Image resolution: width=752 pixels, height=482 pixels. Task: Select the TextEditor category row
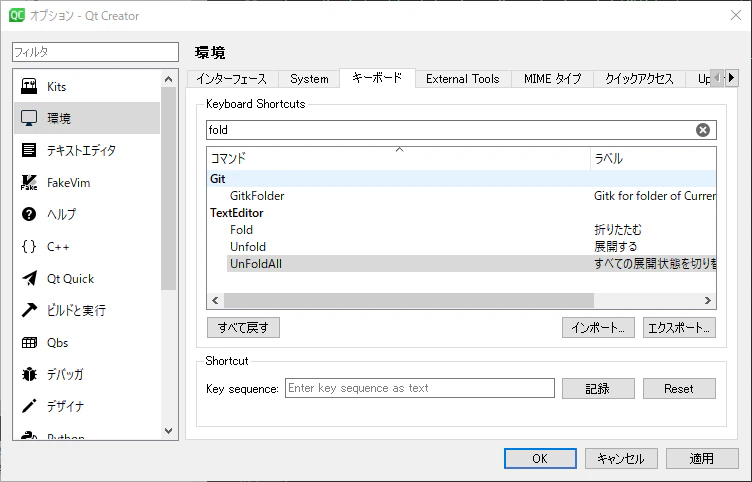pos(461,212)
